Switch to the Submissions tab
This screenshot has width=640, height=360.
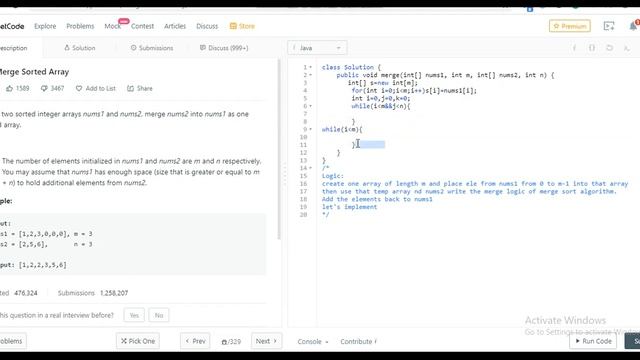coord(152,48)
